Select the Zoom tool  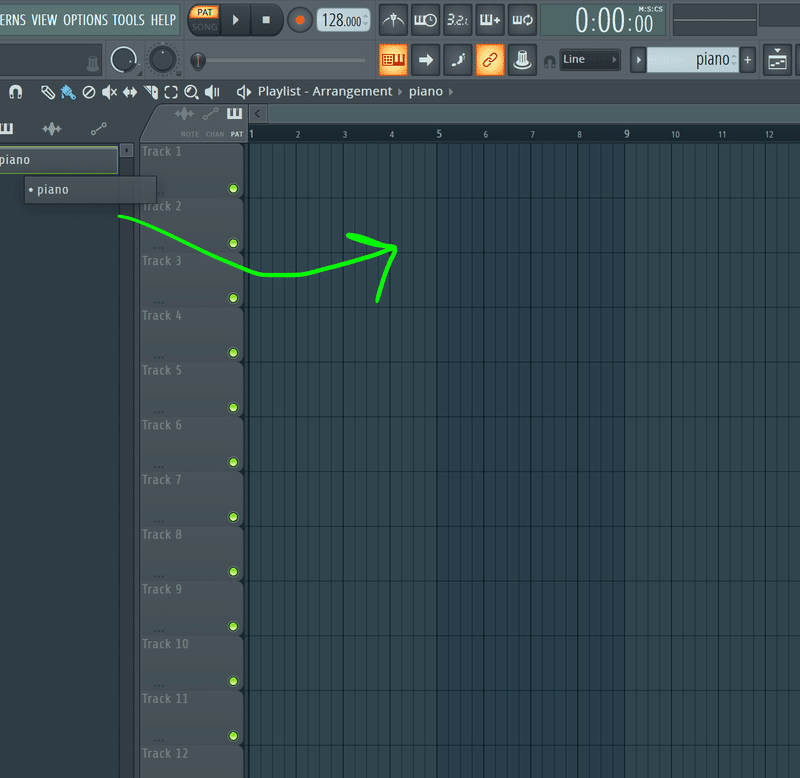pyautogui.click(x=191, y=92)
